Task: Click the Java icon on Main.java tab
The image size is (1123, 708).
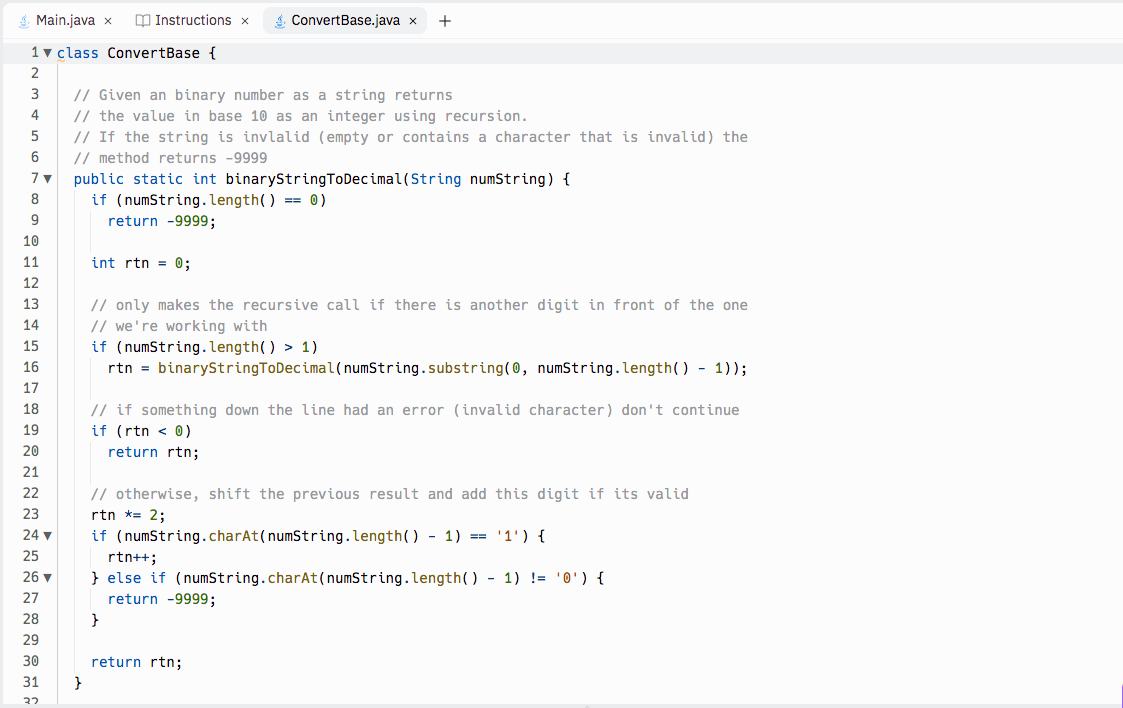Action: [23, 18]
